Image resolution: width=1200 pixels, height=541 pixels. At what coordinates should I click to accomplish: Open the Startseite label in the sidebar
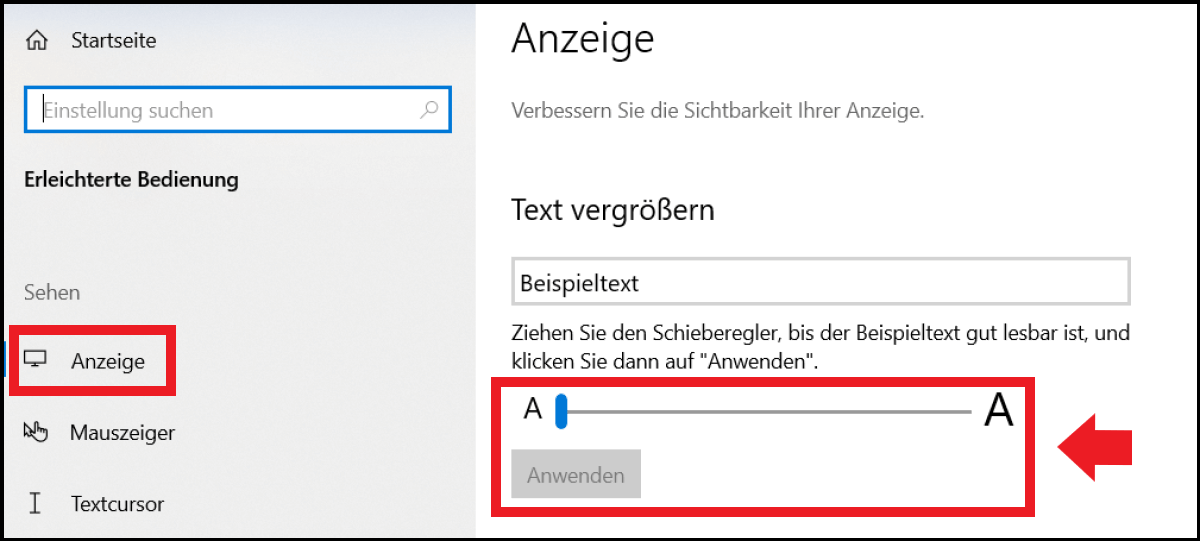point(113,41)
